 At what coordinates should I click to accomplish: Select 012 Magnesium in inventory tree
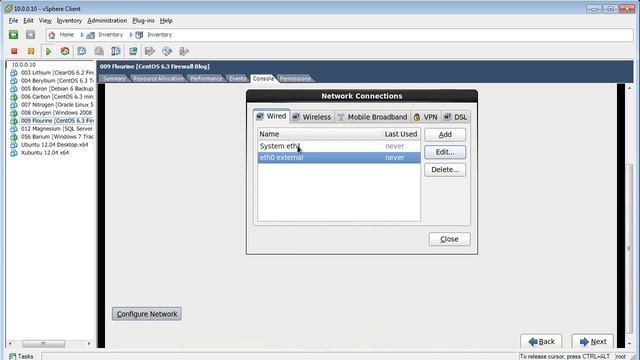click(57, 129)
